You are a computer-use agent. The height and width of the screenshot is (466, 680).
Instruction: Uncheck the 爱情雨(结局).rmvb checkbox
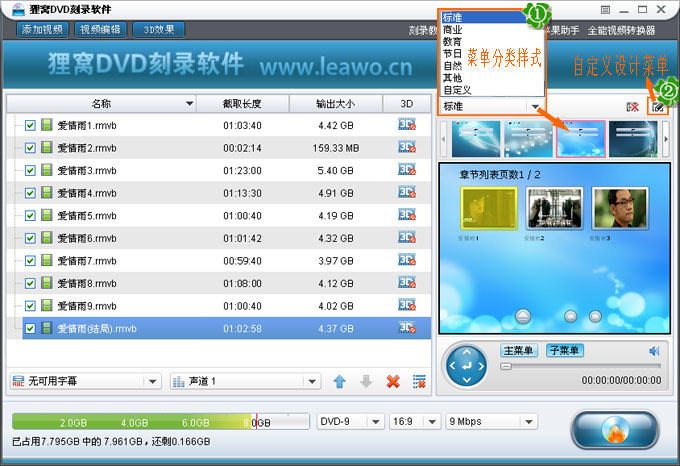click(30, 328)
